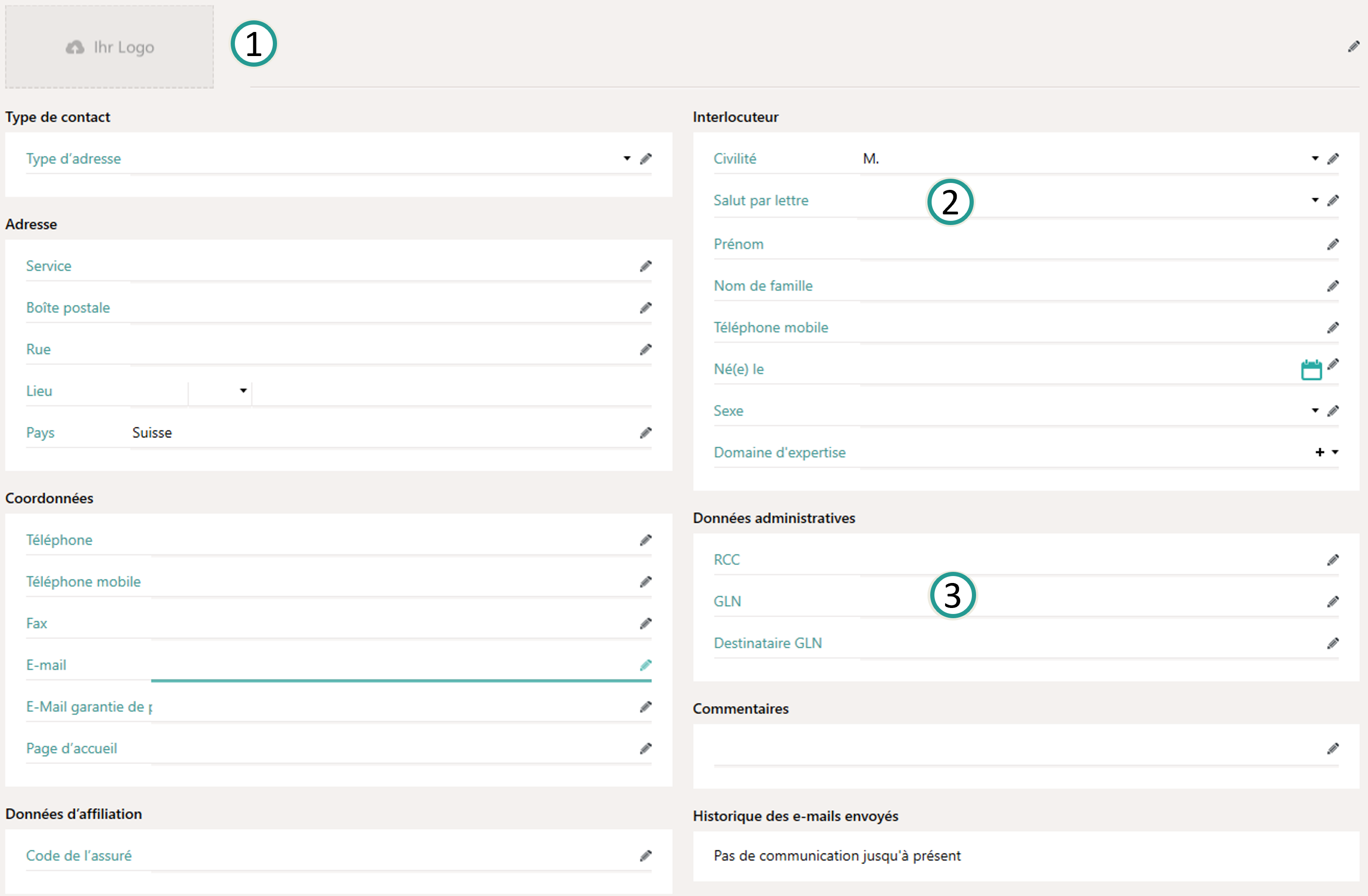Click the pencil icon at the top right header
The height and width of the screenshot is (896, 1368).
[x=1353, y=46]
